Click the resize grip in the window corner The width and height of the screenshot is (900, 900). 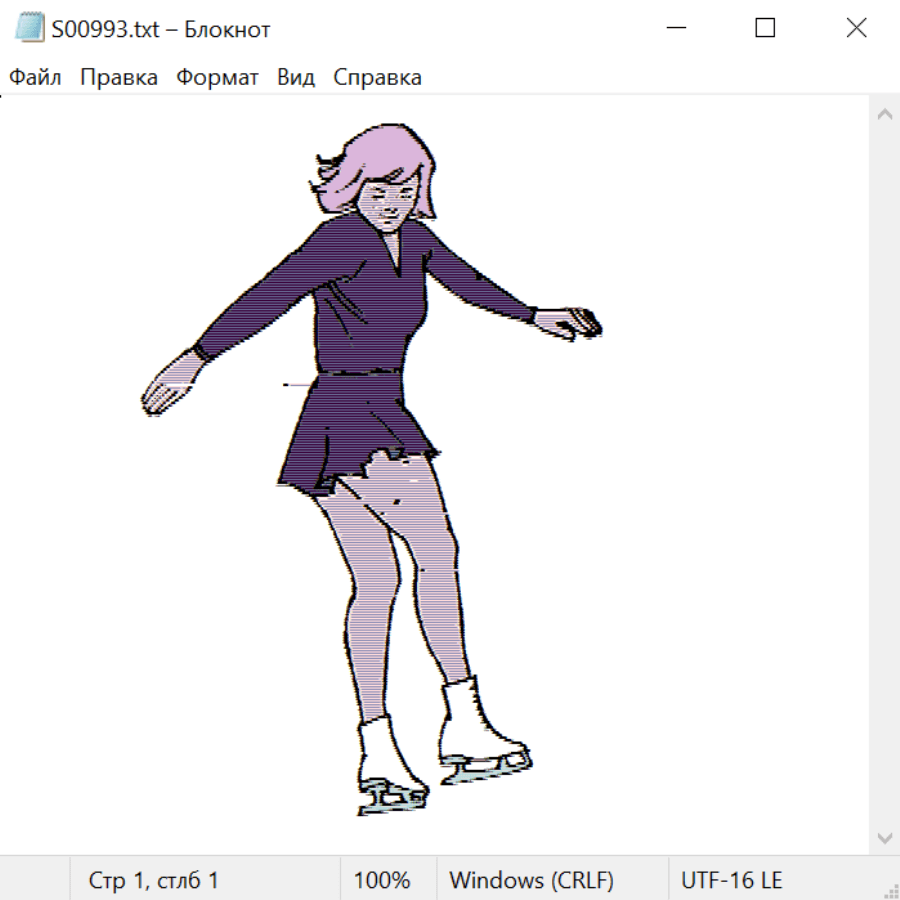coord(891,891)
